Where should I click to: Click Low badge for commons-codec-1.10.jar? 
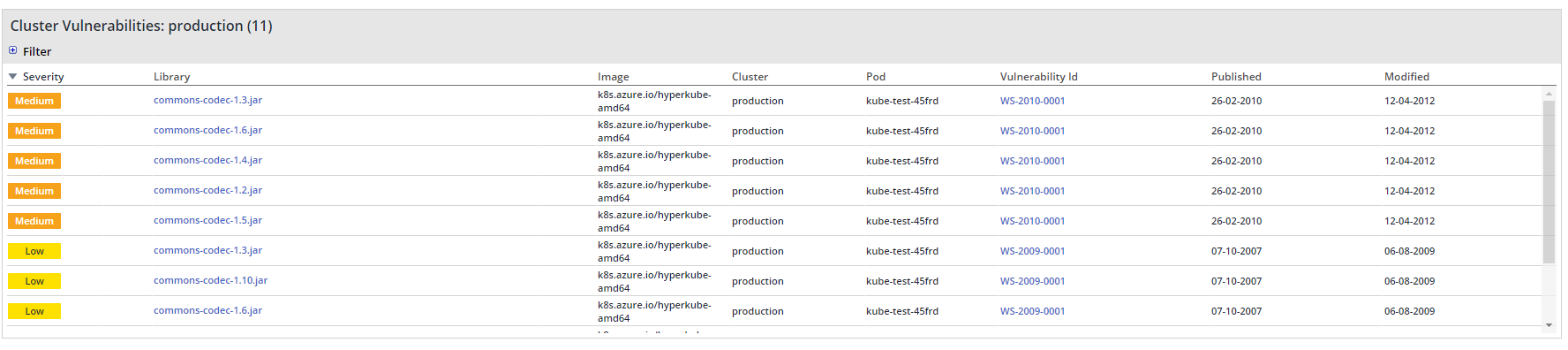click(x=34, y=281)
